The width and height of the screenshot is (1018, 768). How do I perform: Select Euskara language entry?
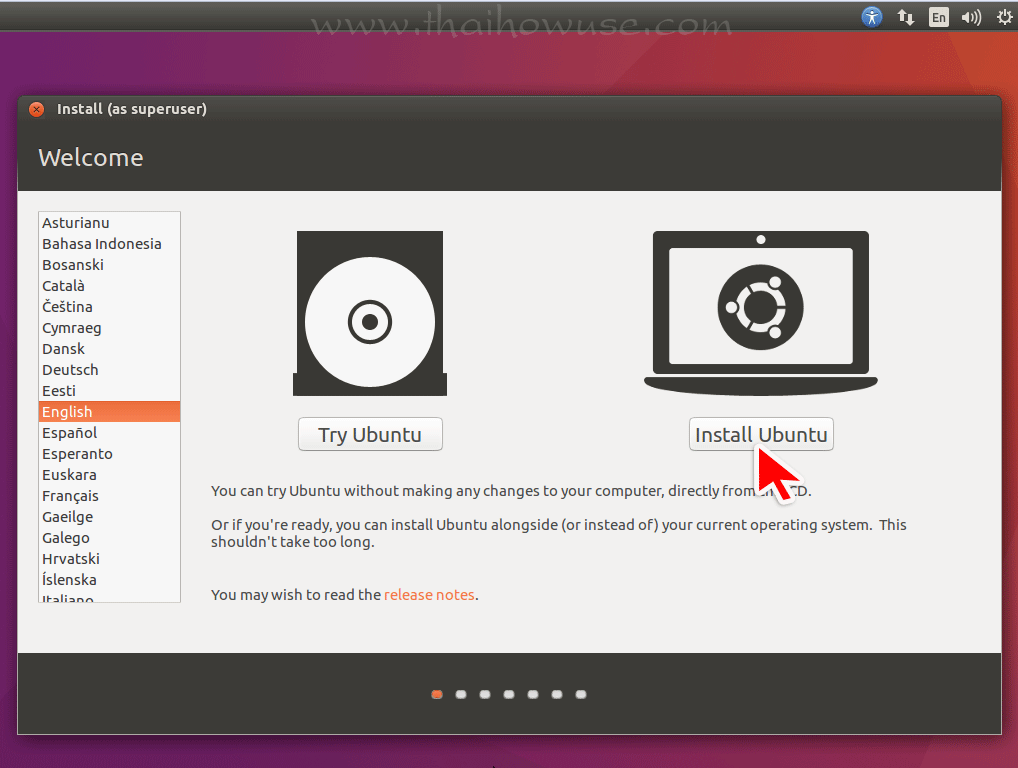click(x=109, y=475)
